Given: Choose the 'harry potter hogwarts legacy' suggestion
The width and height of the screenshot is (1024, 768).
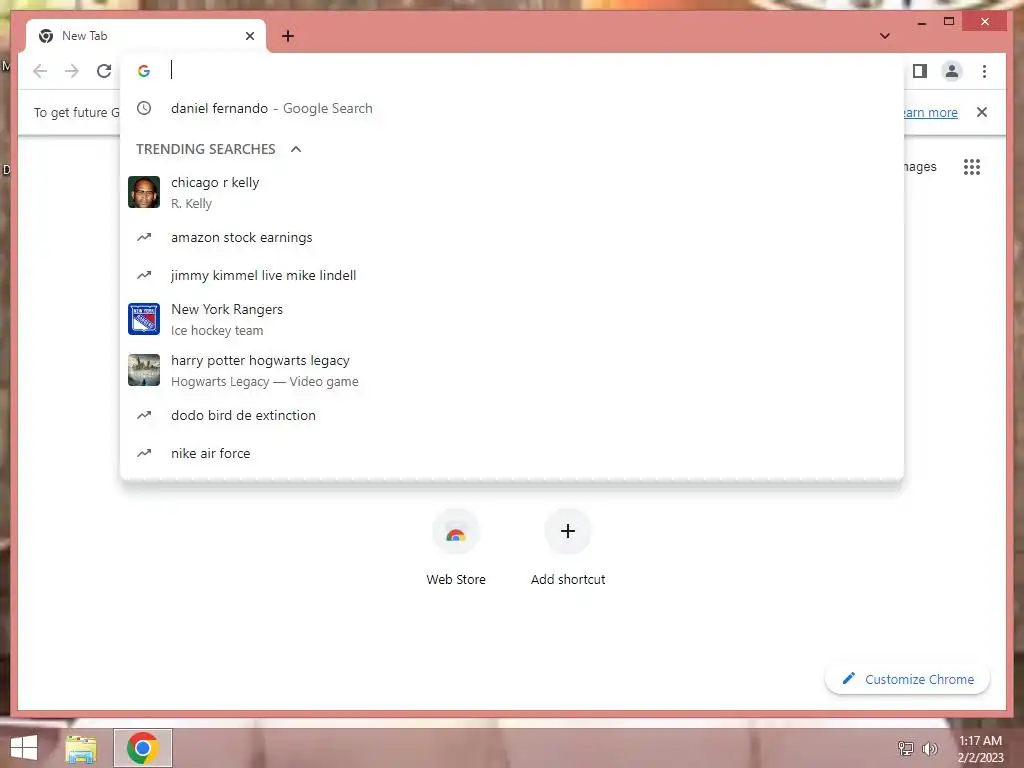Looking at the screenshot, I should point(512,370).
